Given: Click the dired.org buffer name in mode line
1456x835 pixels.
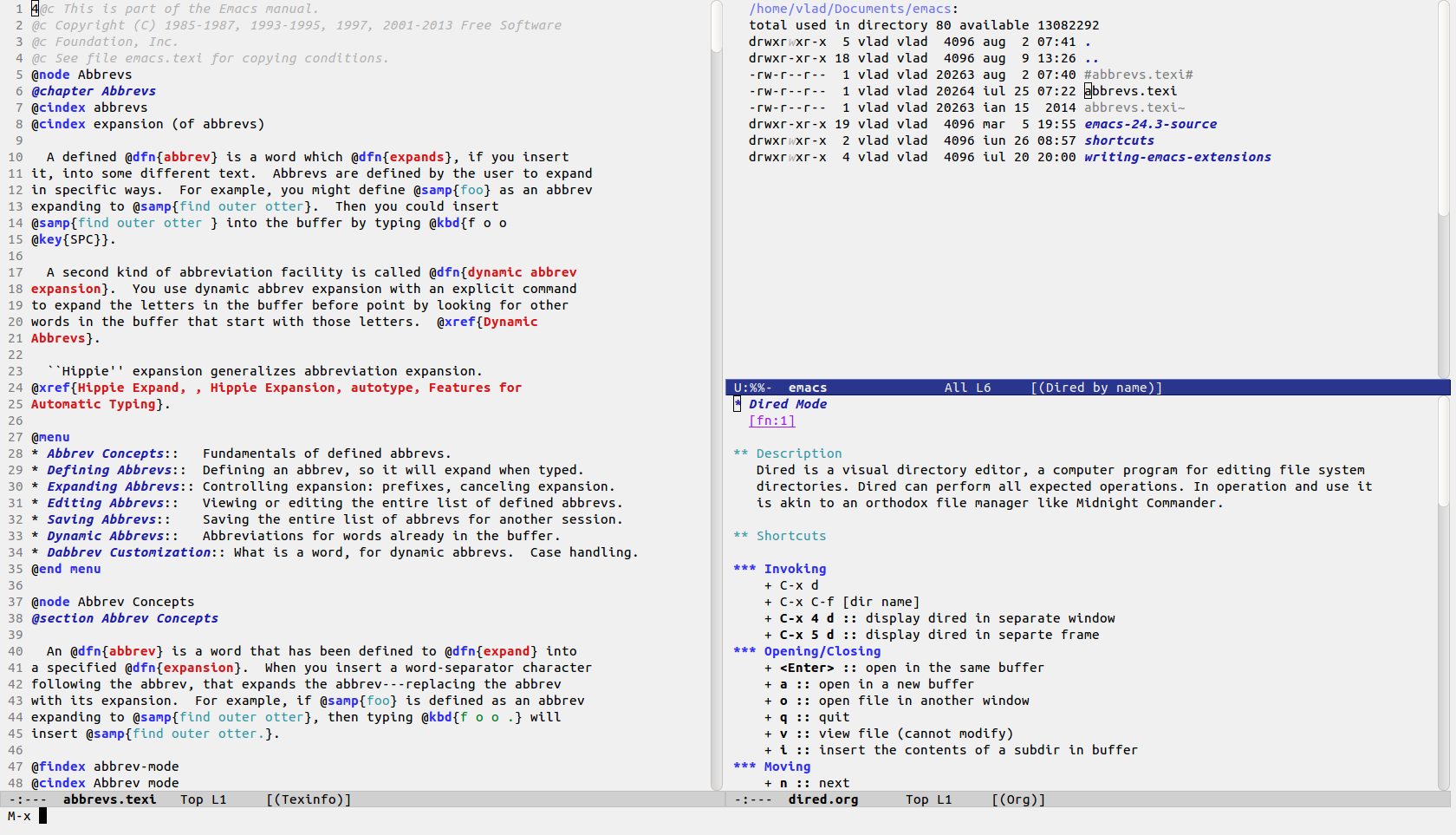Looking at the screenshot, I should coord(822,799).
